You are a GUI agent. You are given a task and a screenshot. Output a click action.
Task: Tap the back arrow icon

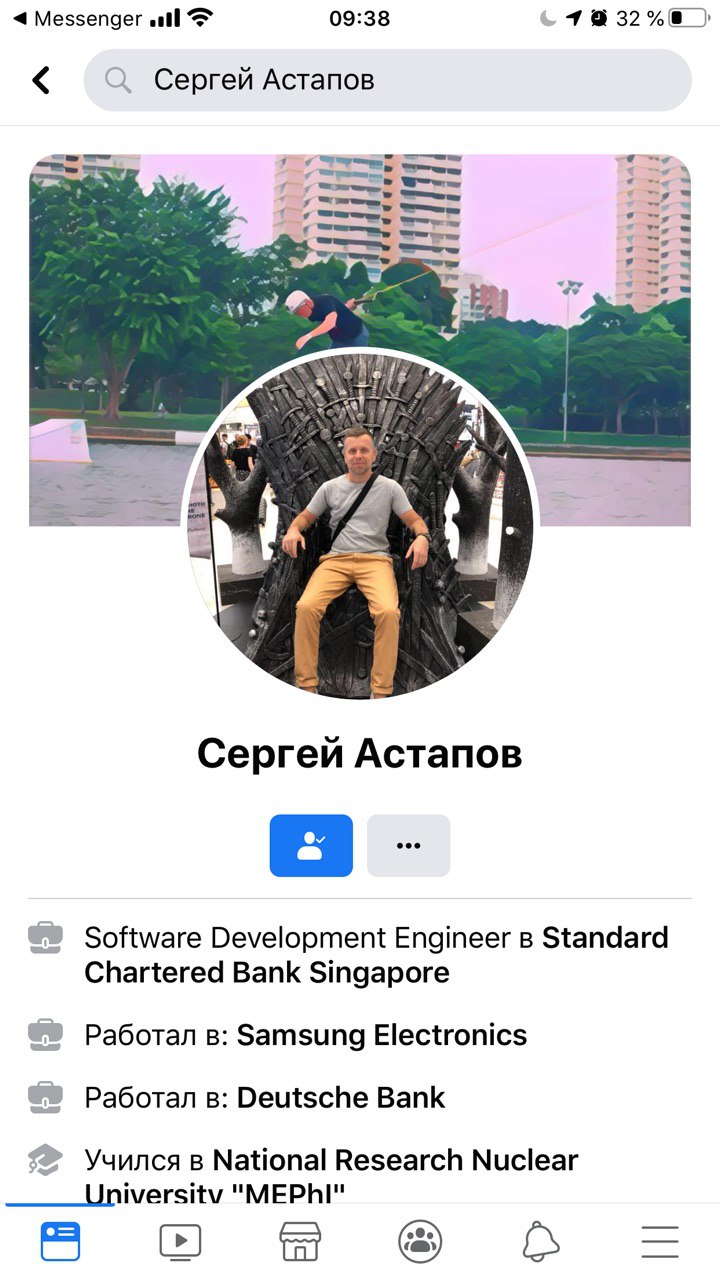[41, 80]
